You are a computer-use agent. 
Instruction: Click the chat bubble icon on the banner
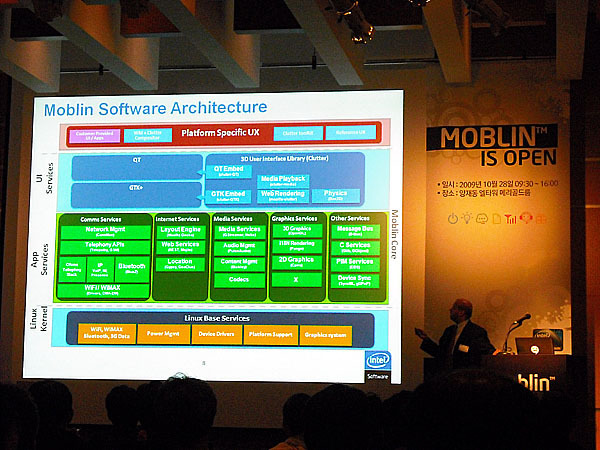[482, 219]
